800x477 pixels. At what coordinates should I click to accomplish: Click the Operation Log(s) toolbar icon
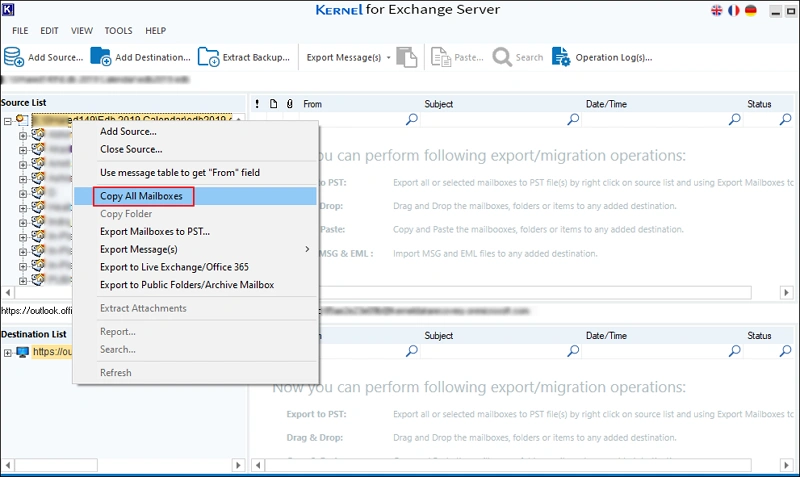(561, 57)
